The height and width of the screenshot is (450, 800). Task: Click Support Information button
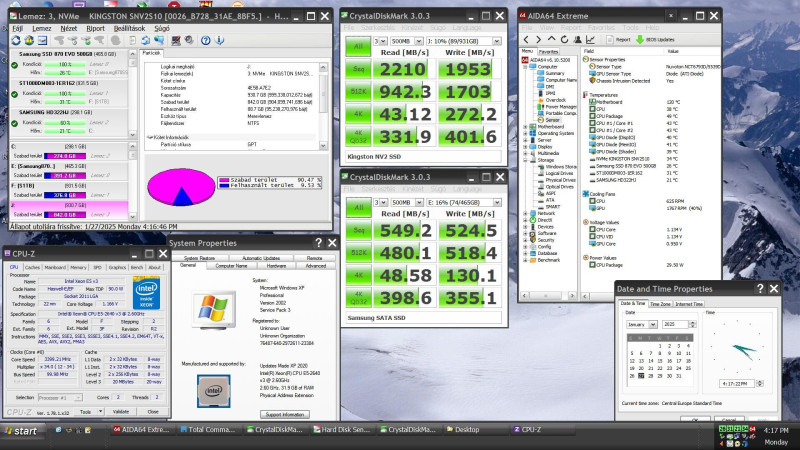tap(285, 415)
